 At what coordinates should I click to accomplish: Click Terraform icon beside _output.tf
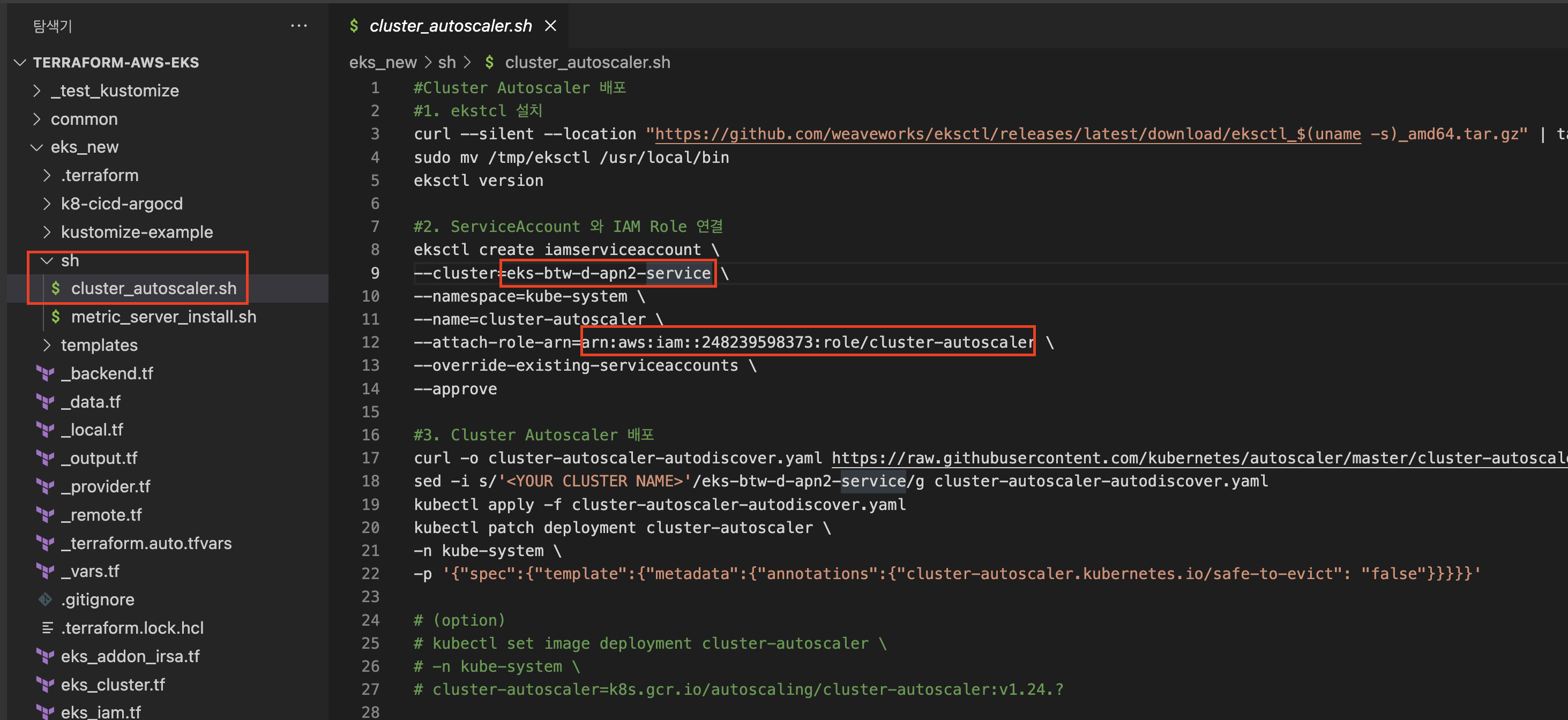46,458
